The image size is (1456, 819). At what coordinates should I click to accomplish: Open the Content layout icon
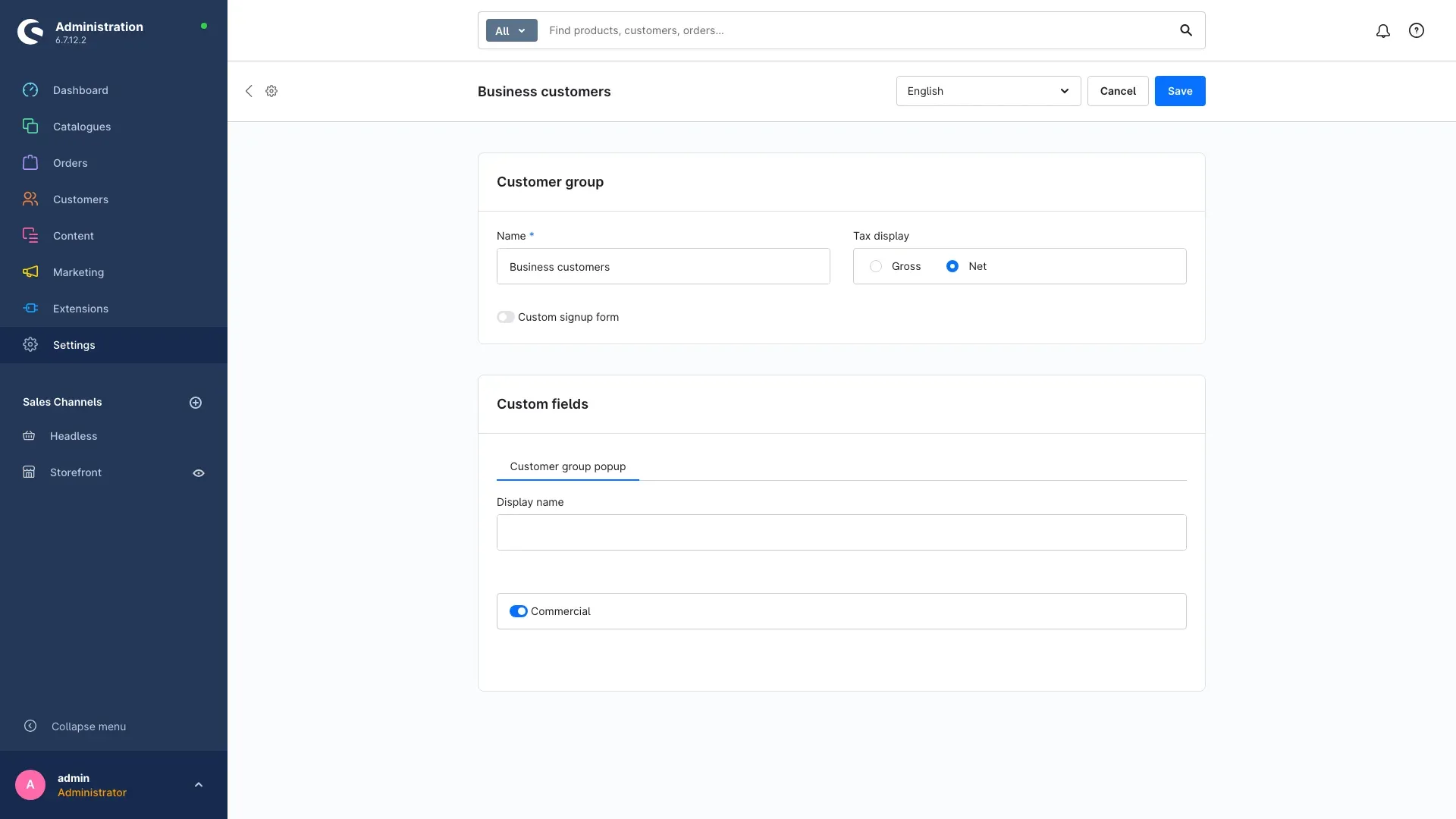pyautogui.click(x=30, y=236)
